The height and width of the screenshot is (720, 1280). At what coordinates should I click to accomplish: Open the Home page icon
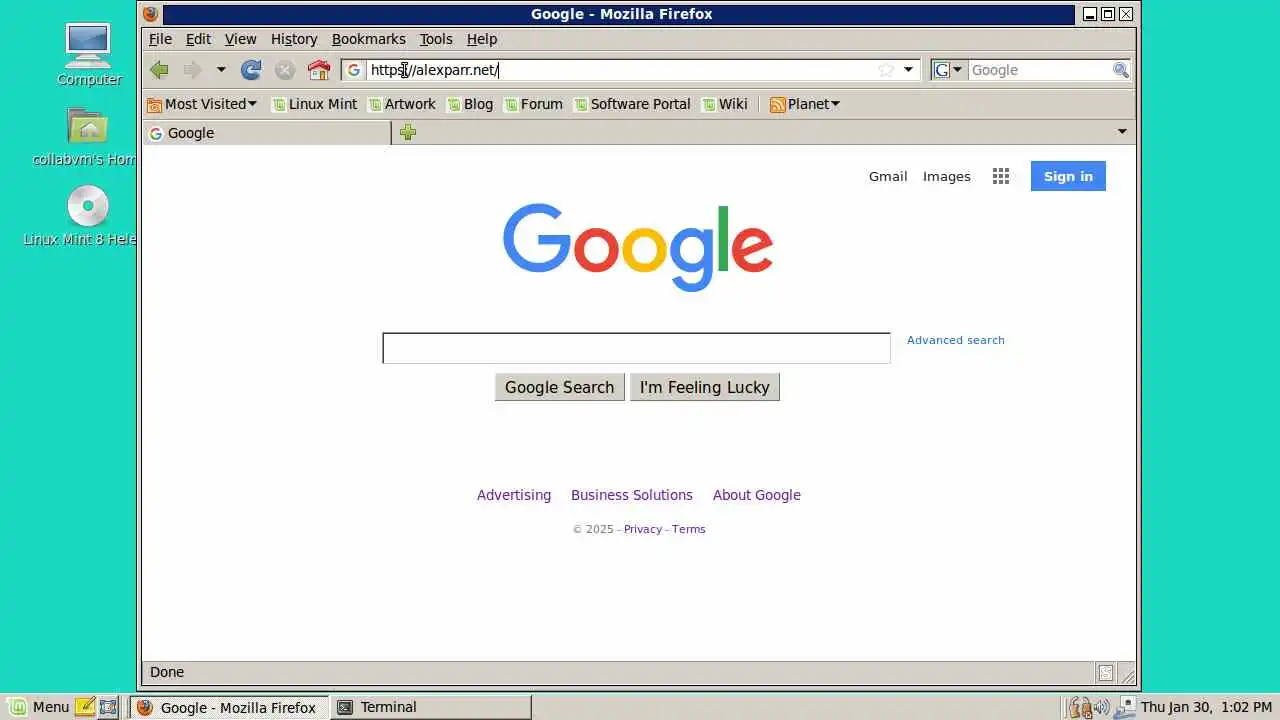click(319, 70)
